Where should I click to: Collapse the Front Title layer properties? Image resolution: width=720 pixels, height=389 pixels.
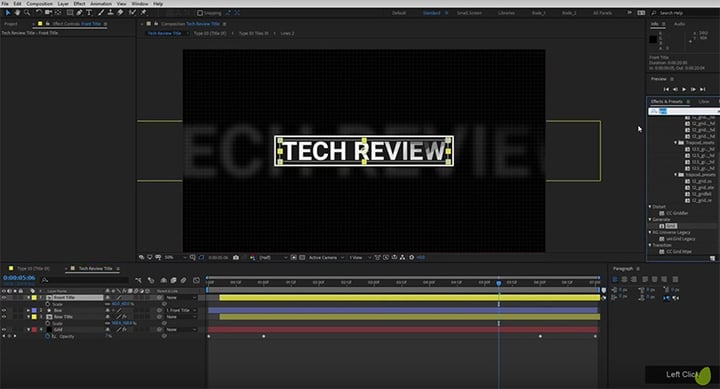28,298
